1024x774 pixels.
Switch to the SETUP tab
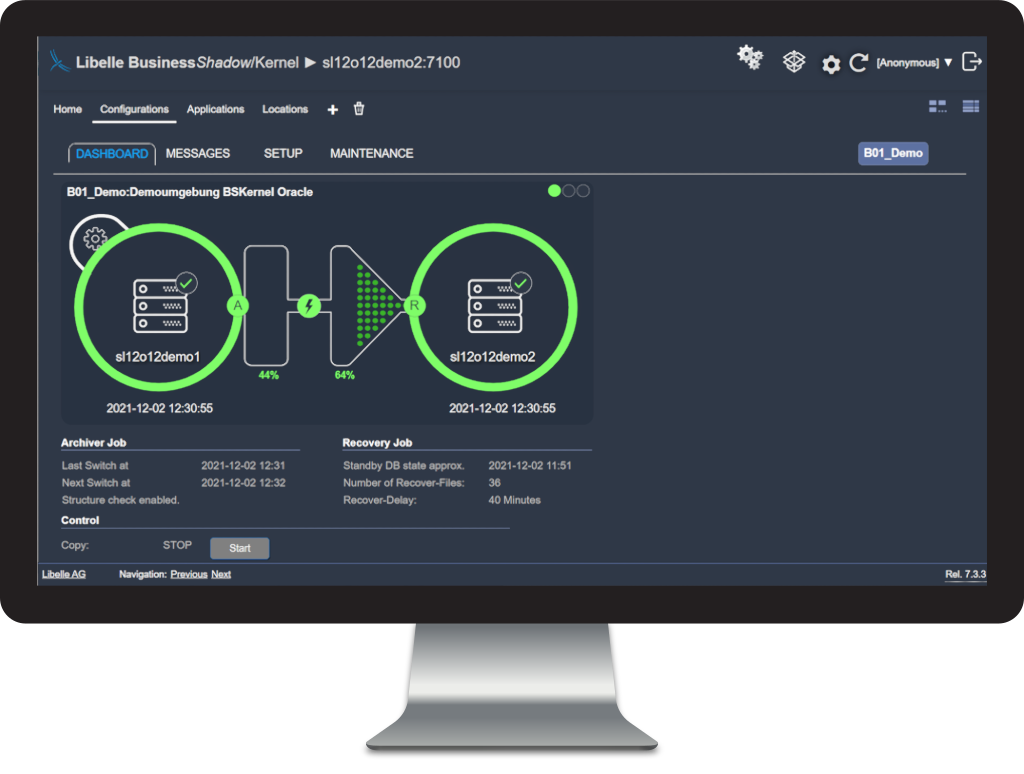click(x=283, y=153)
